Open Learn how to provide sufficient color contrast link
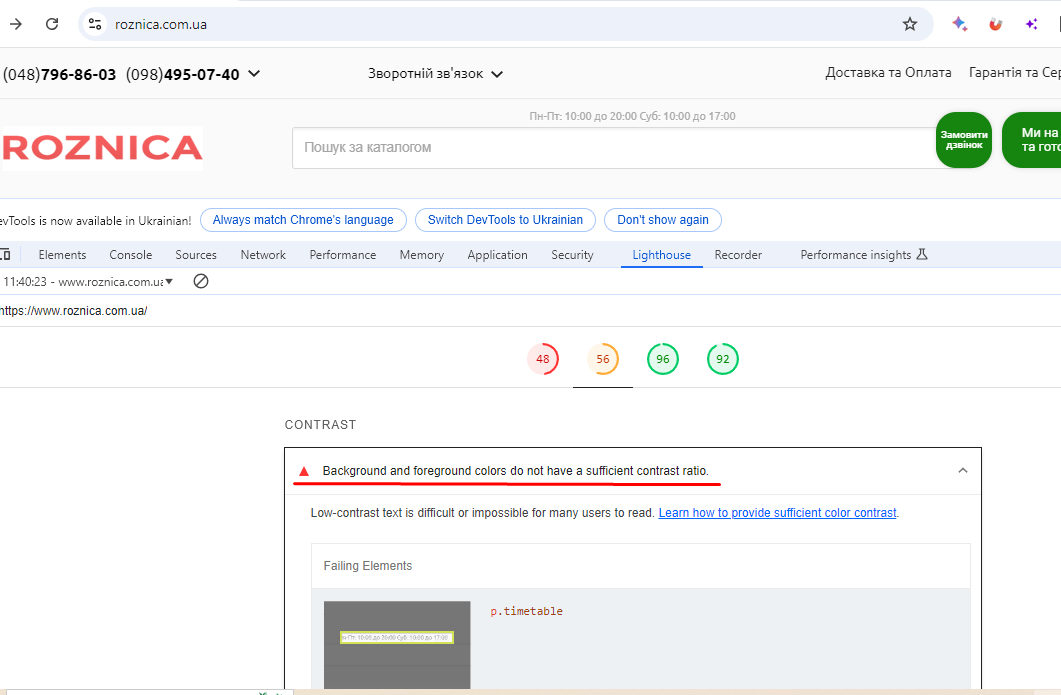Viewport: 1061px width, 695px height. [777, 513]
